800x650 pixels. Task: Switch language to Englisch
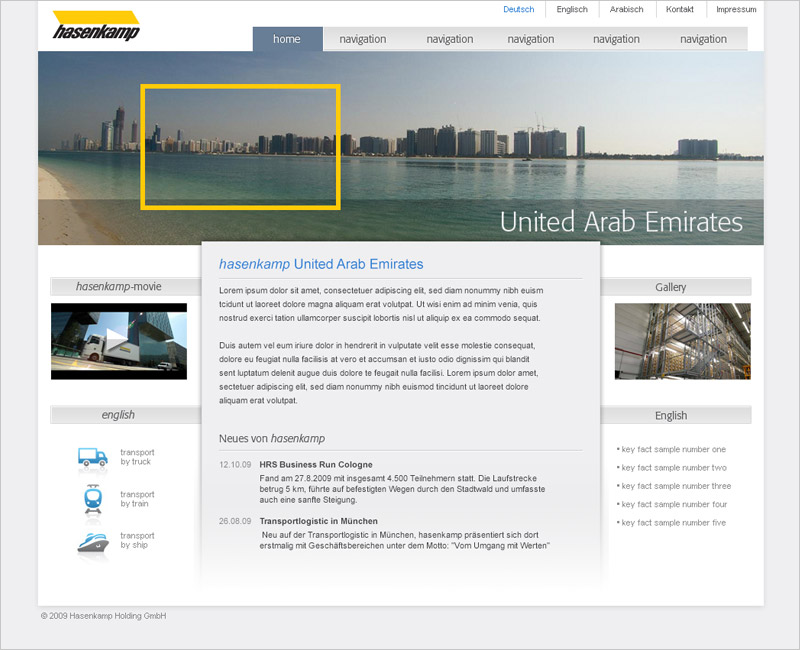[572, 9]
